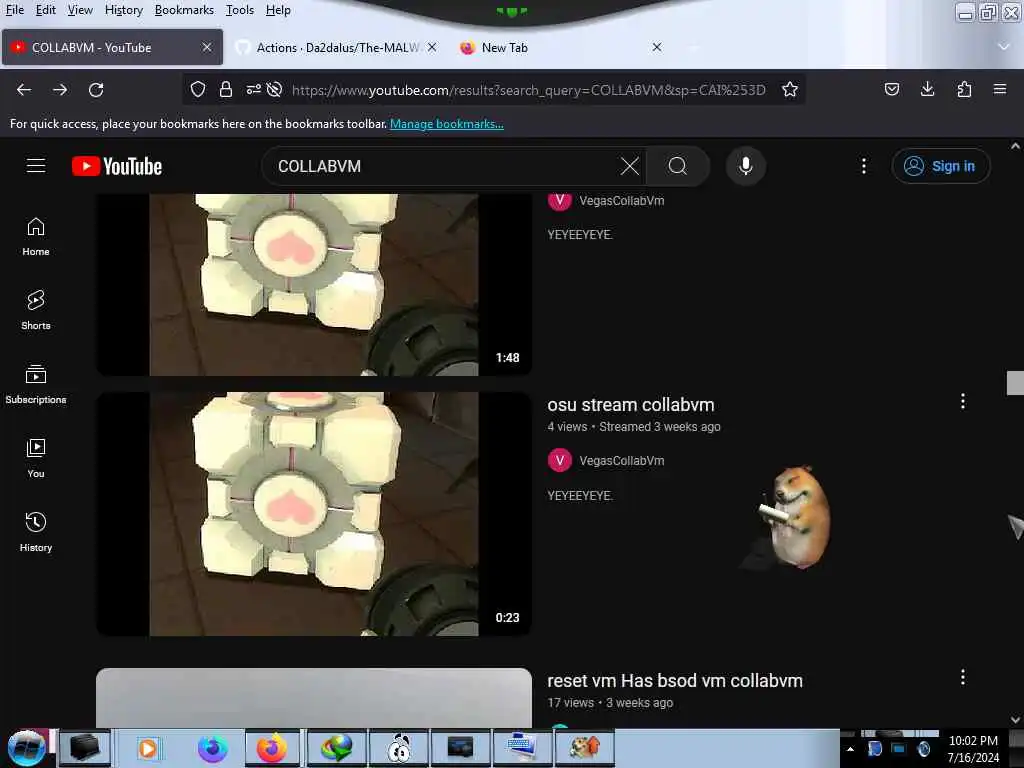The image size is (1024, 768).
Task: Open the on-screen keyboard taskbar icon
Action: tap(522, 748)
